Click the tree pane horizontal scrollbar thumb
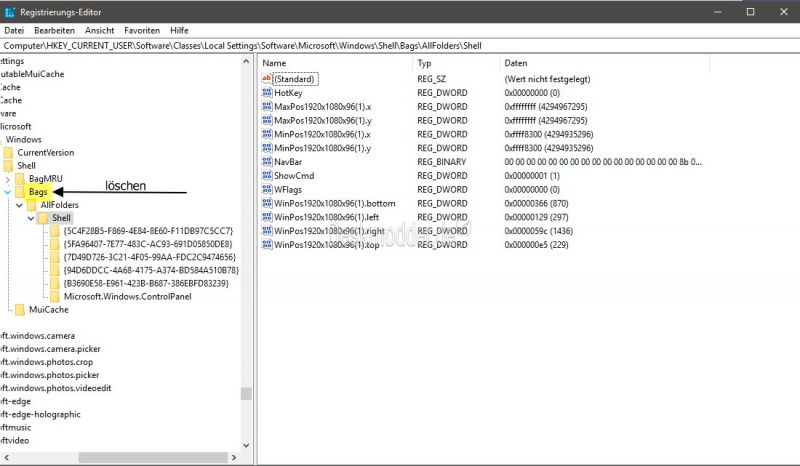 [153, 457]
